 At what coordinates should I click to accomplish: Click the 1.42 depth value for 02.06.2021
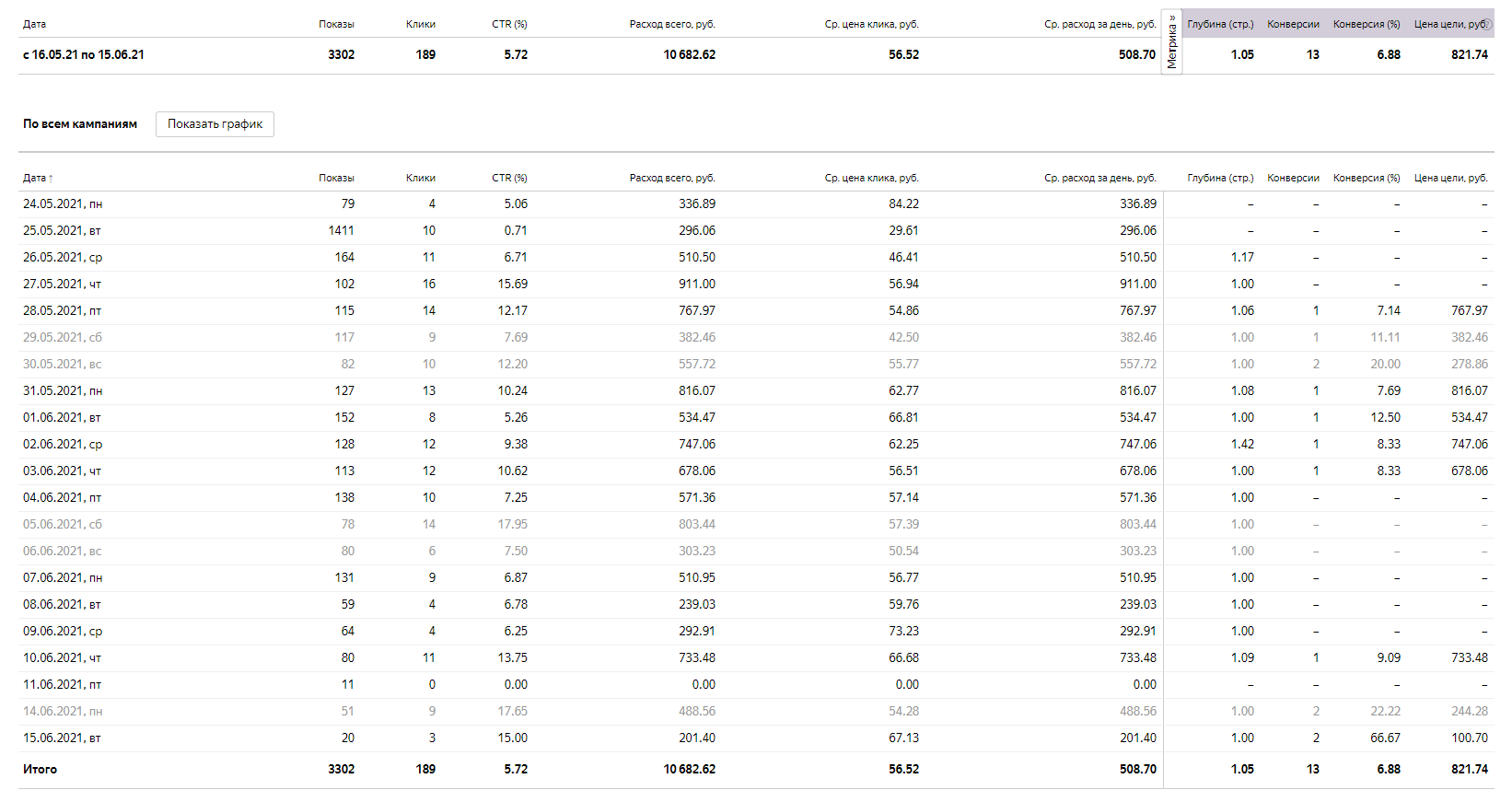pos(1242,444)
